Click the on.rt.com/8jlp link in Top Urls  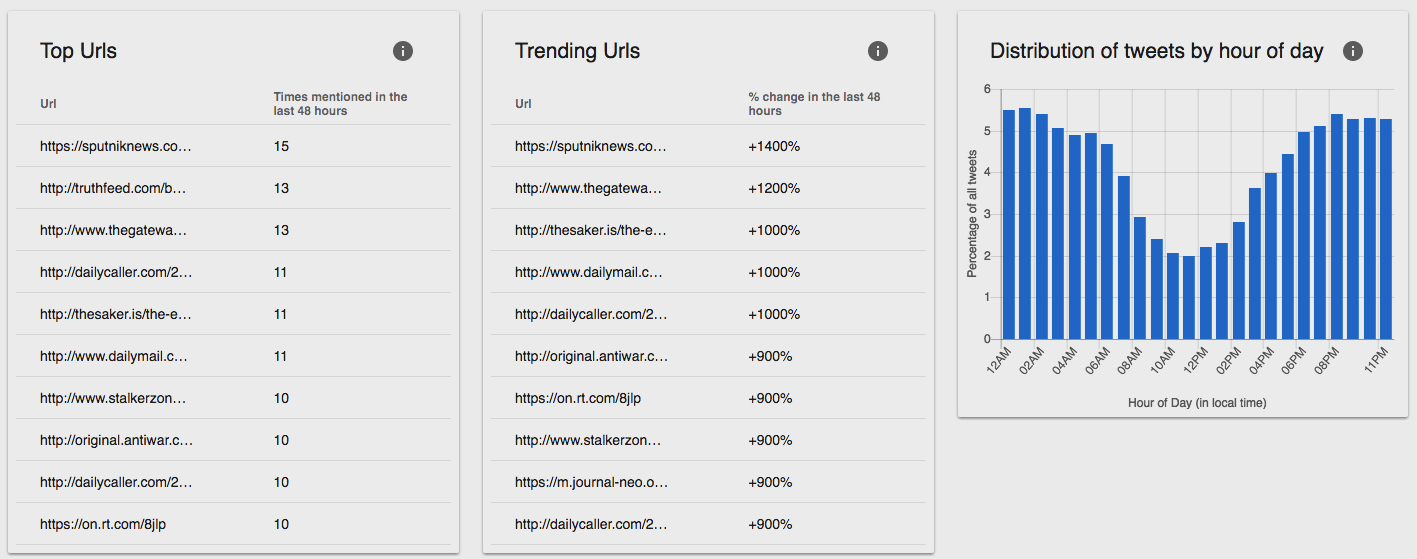[96, 524]
